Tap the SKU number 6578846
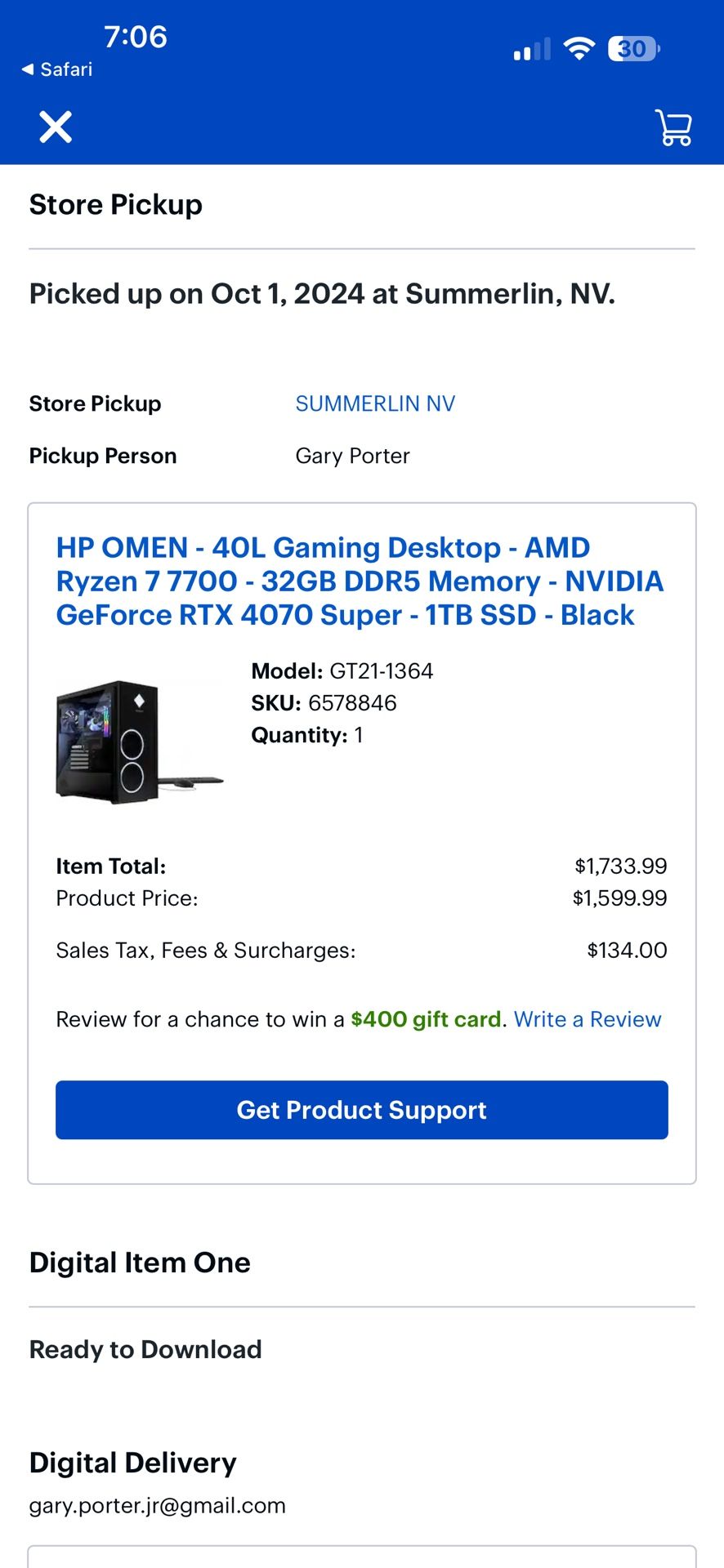The image size is (724, 1568). (x=352, y=703)
